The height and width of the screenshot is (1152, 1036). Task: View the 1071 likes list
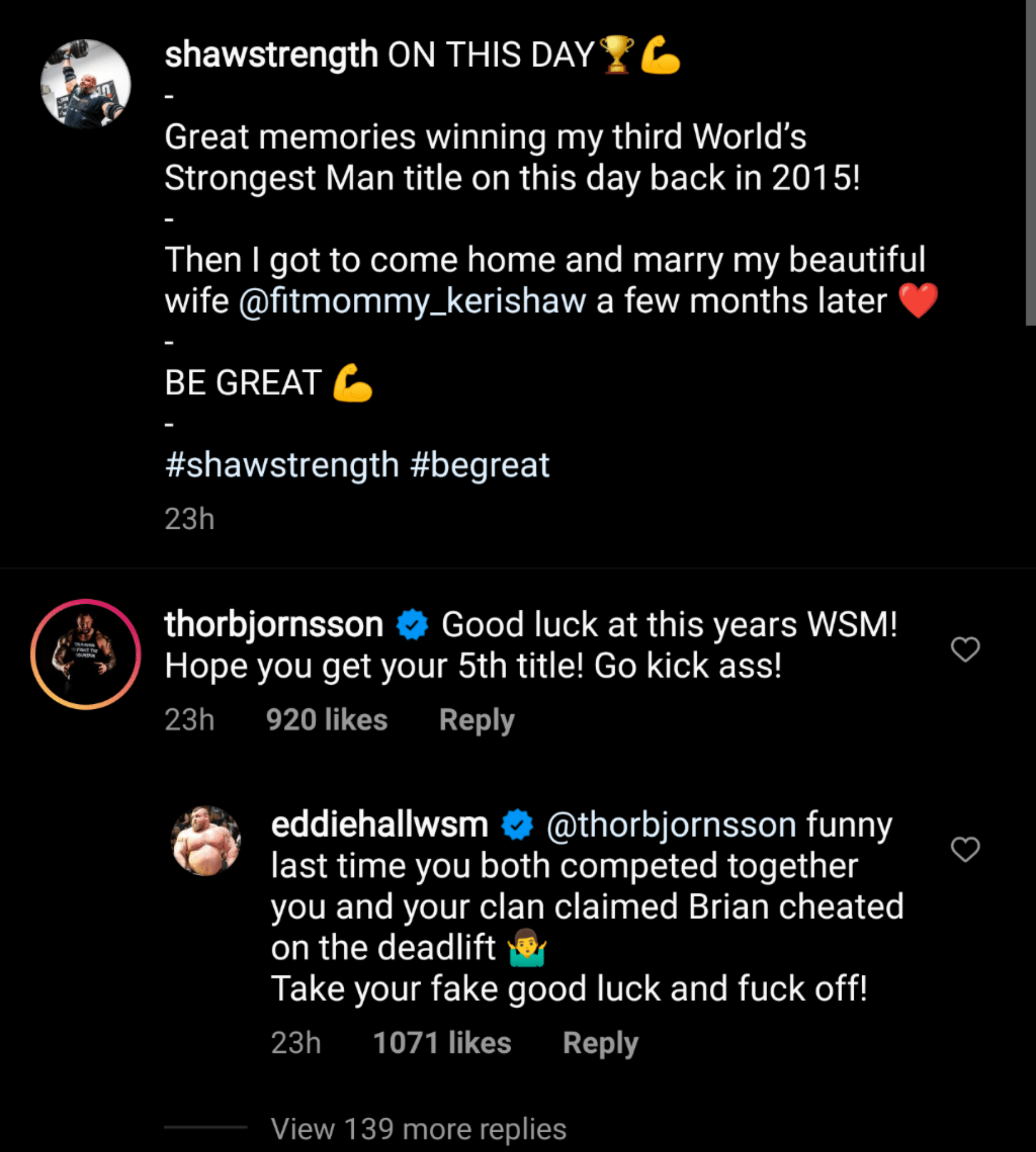click(x=442, y=1043)
